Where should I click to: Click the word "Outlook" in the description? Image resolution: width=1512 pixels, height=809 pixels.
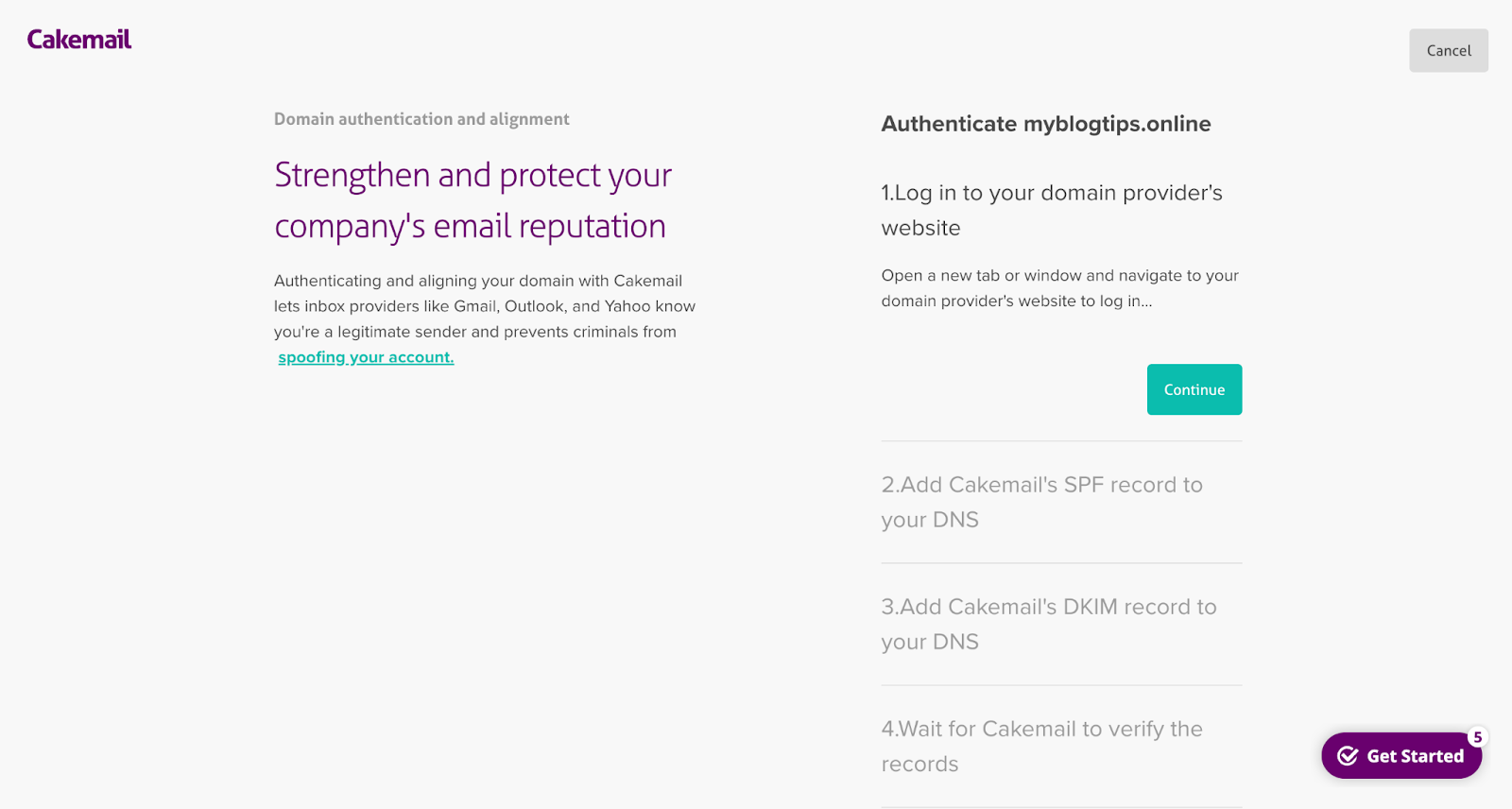point(534,306)
